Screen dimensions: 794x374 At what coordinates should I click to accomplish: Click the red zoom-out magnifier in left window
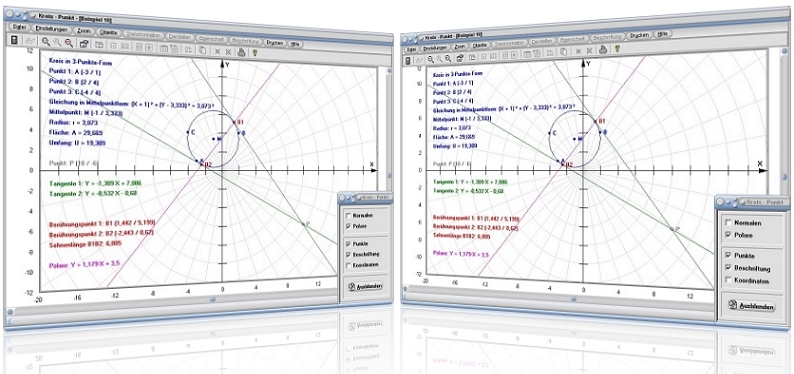[x=68, y=44]
